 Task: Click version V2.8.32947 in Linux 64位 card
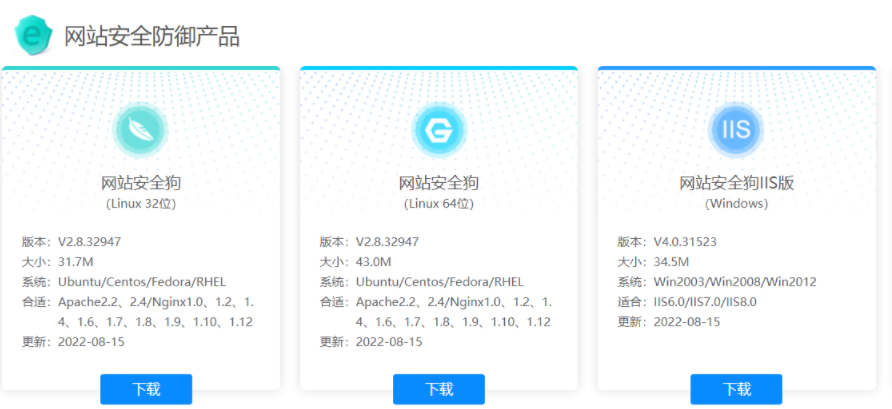pos(387,242)
